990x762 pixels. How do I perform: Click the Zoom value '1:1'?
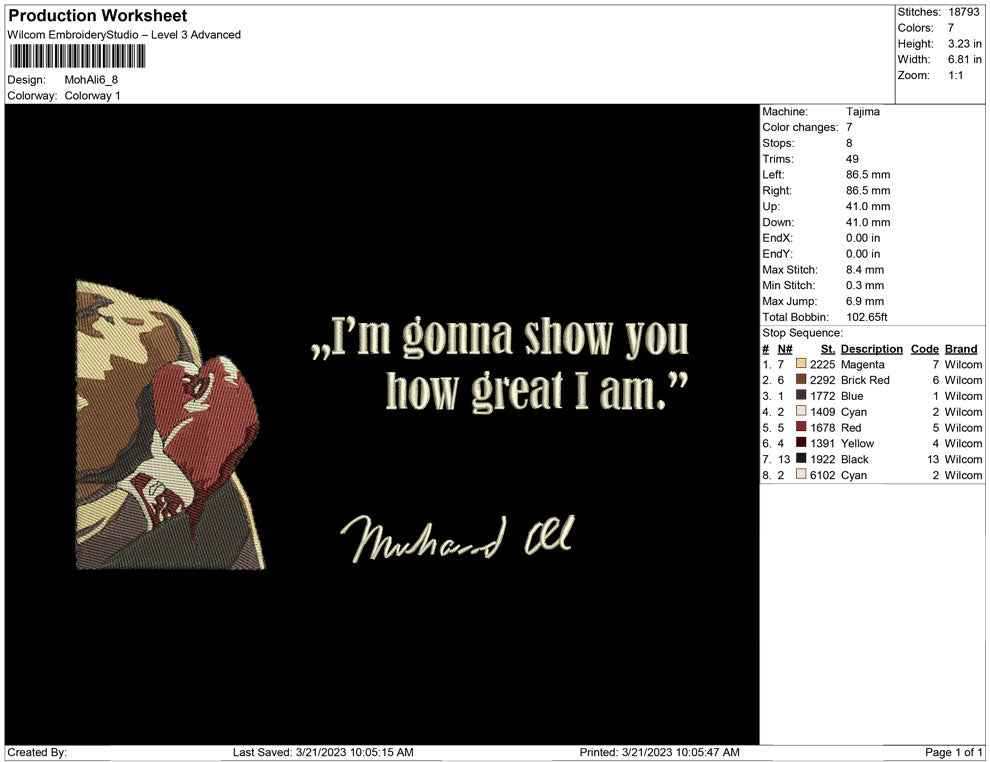click(x=955, y=75)
